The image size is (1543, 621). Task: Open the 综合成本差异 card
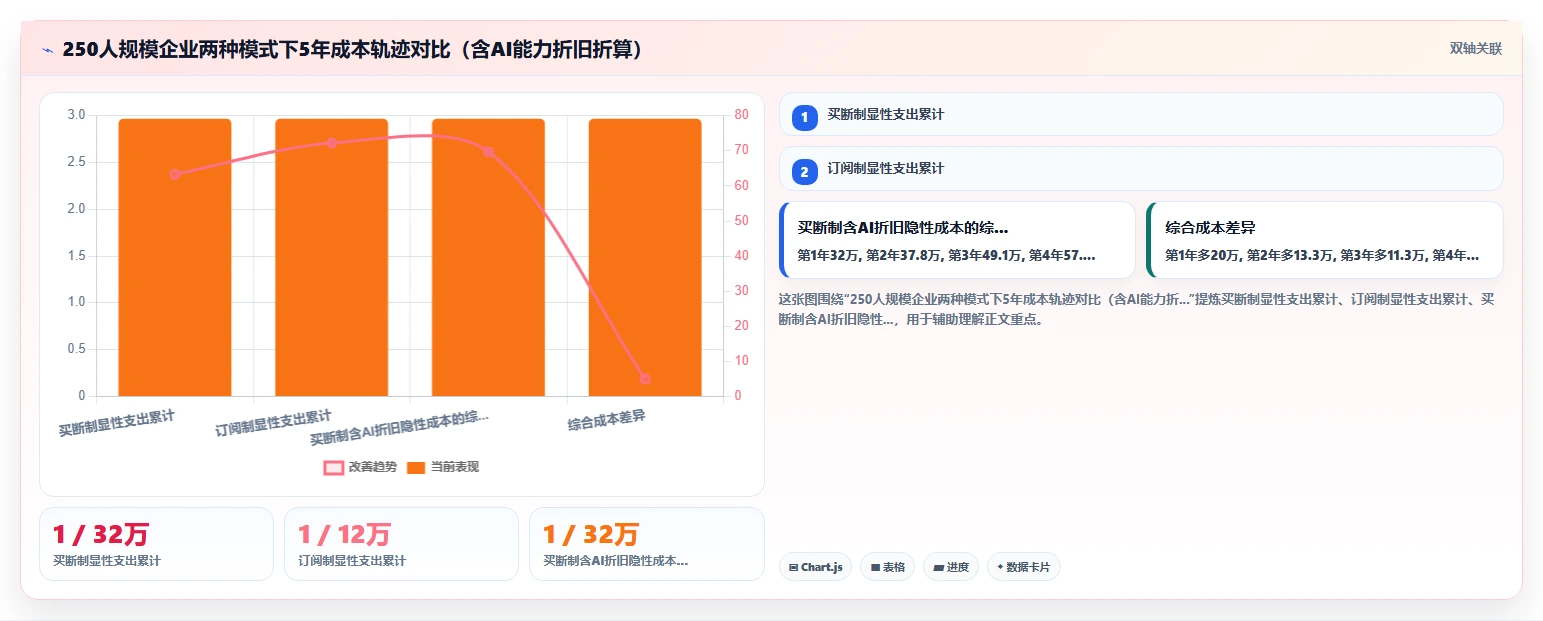[1325, 240]
